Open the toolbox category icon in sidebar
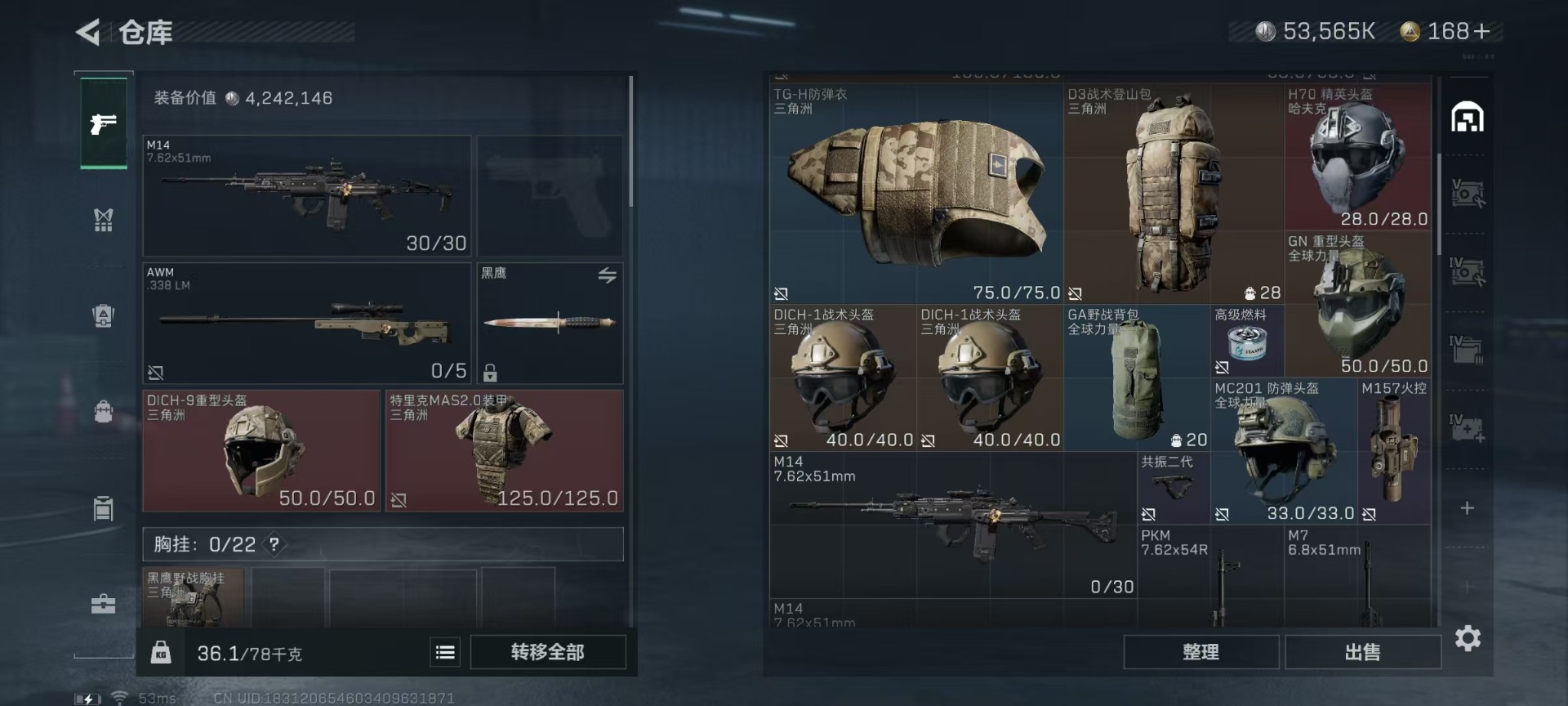The image size is (1568, 706). tap(103, 604)
